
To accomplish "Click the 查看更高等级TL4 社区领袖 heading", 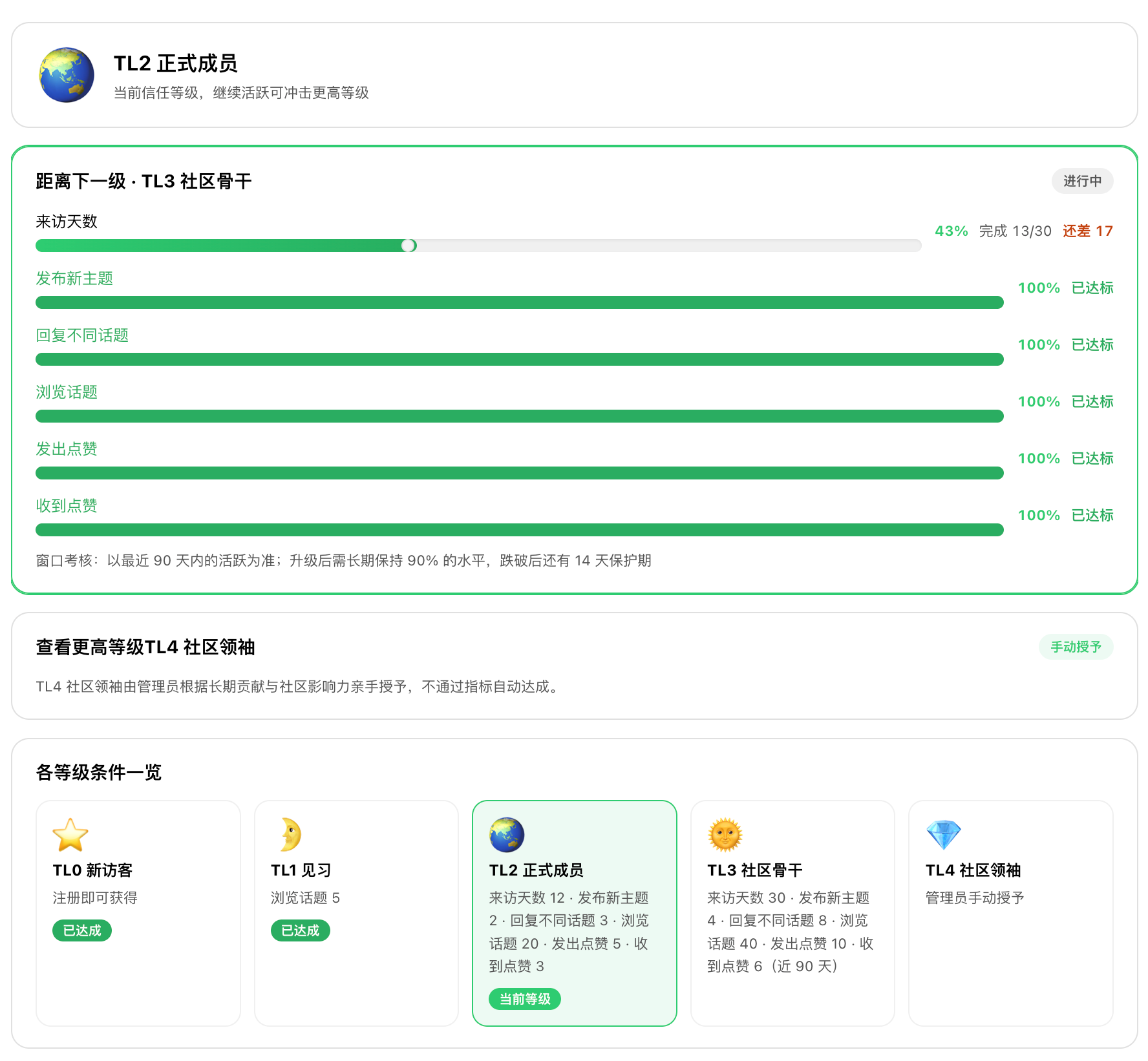I will point(145,647).
